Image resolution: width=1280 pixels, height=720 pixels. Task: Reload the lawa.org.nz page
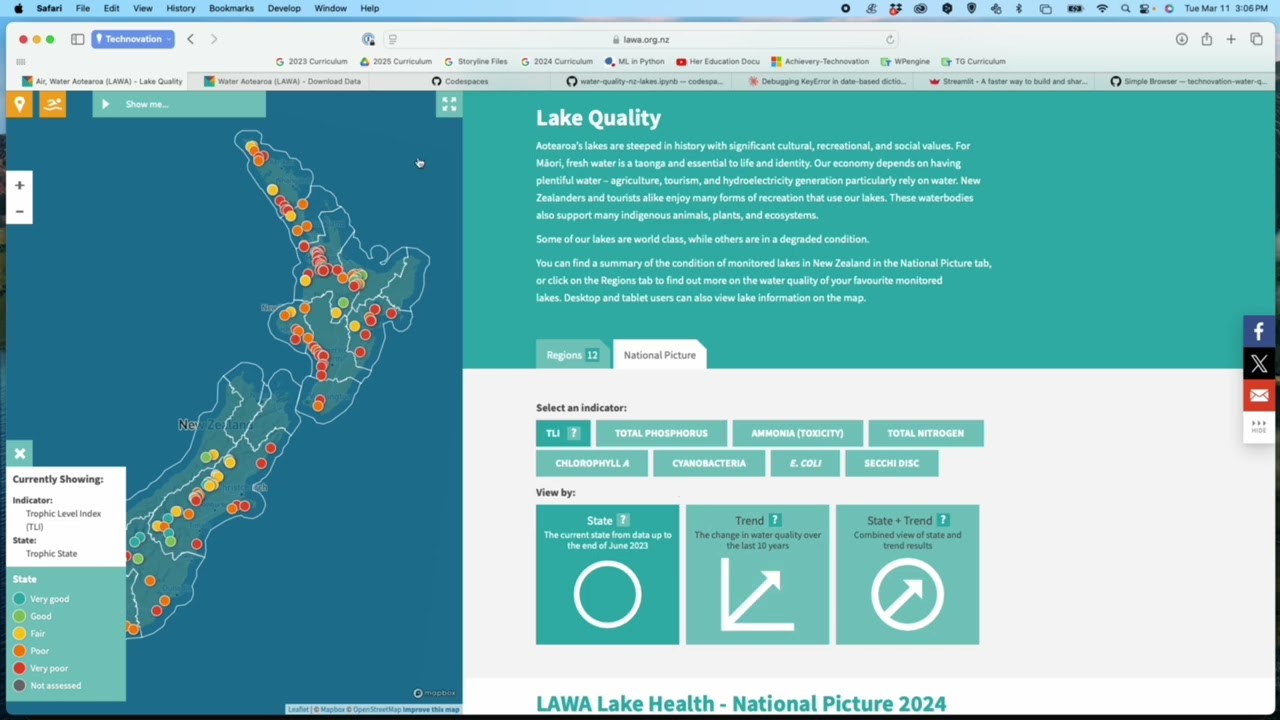point(890,39)
